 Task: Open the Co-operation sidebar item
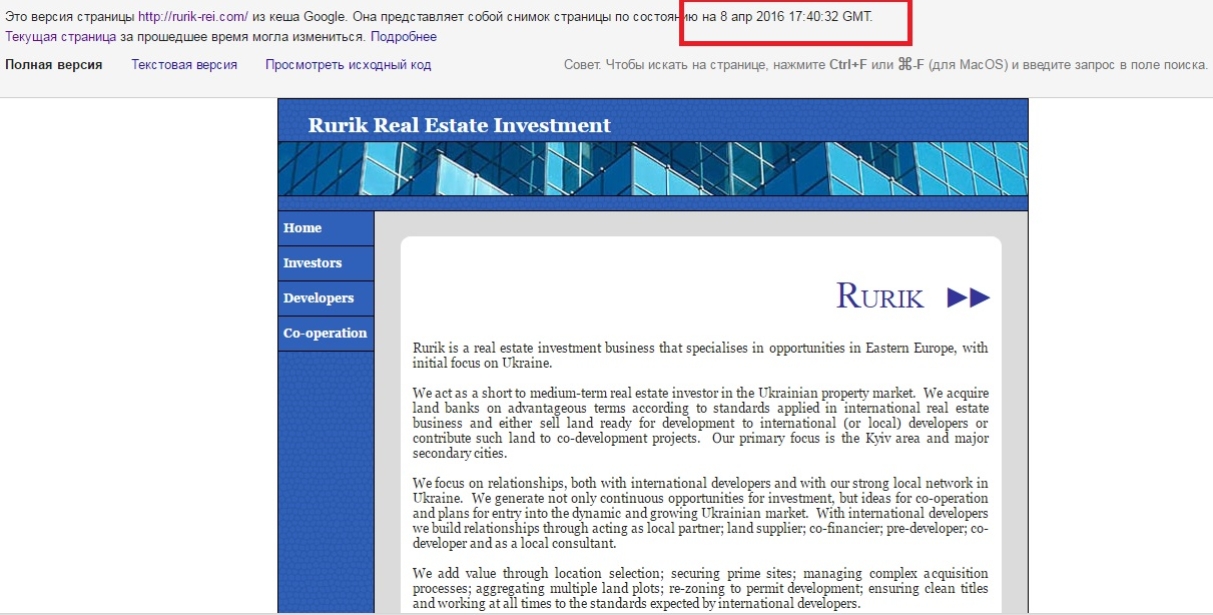(325, 333)
